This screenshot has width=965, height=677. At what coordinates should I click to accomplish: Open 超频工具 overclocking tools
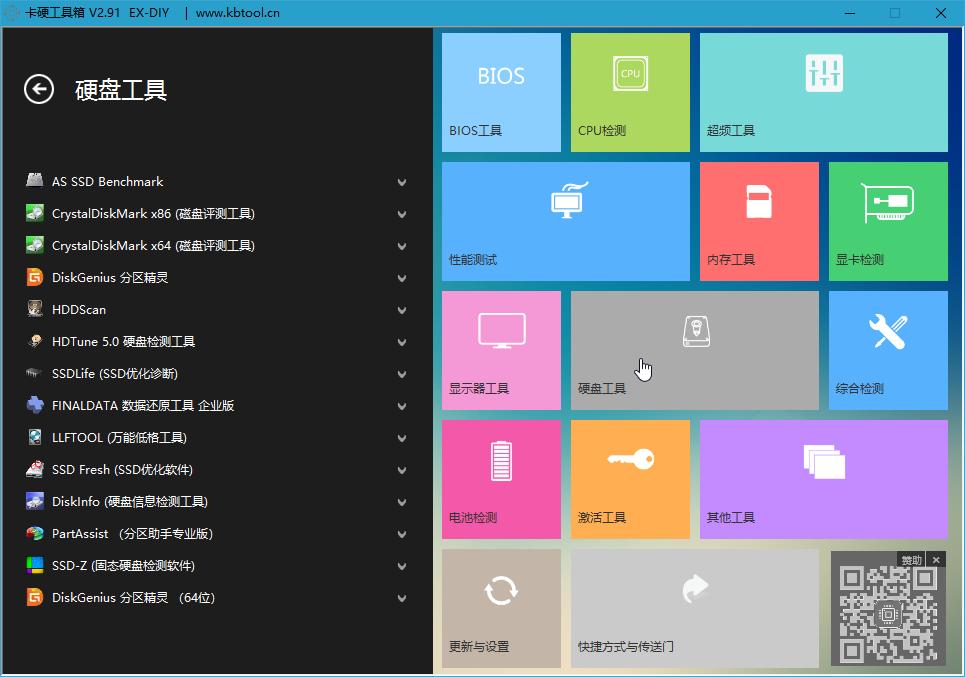coord(822,92)
